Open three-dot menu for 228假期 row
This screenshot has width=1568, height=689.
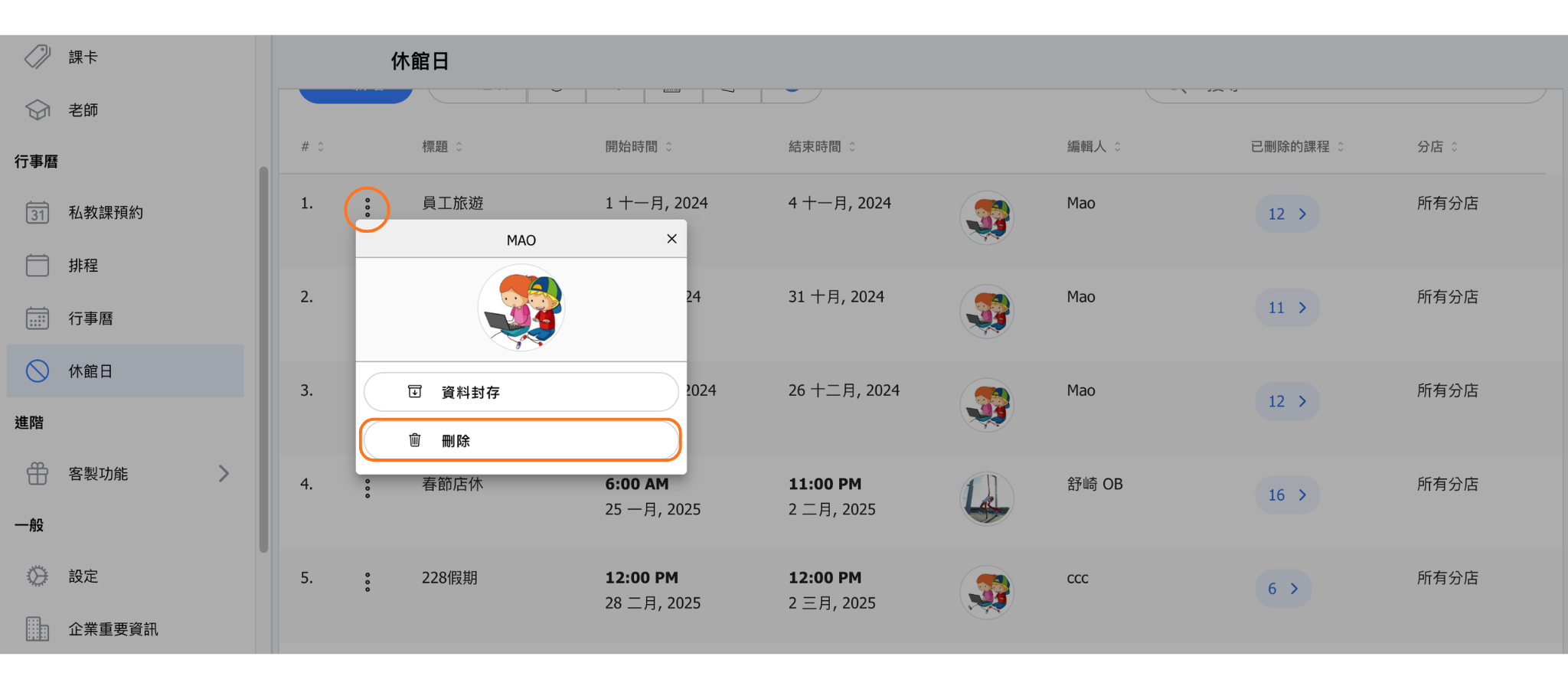click(367, 583)
